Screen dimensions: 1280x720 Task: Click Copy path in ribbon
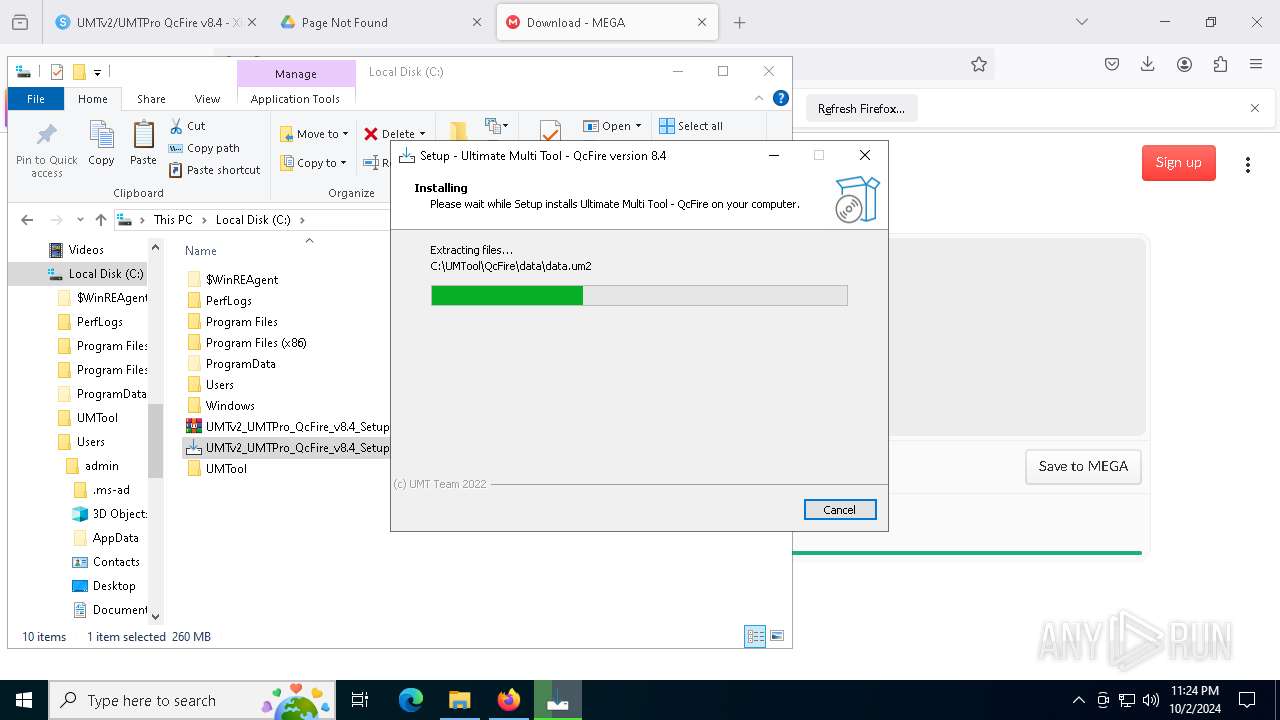204,148
